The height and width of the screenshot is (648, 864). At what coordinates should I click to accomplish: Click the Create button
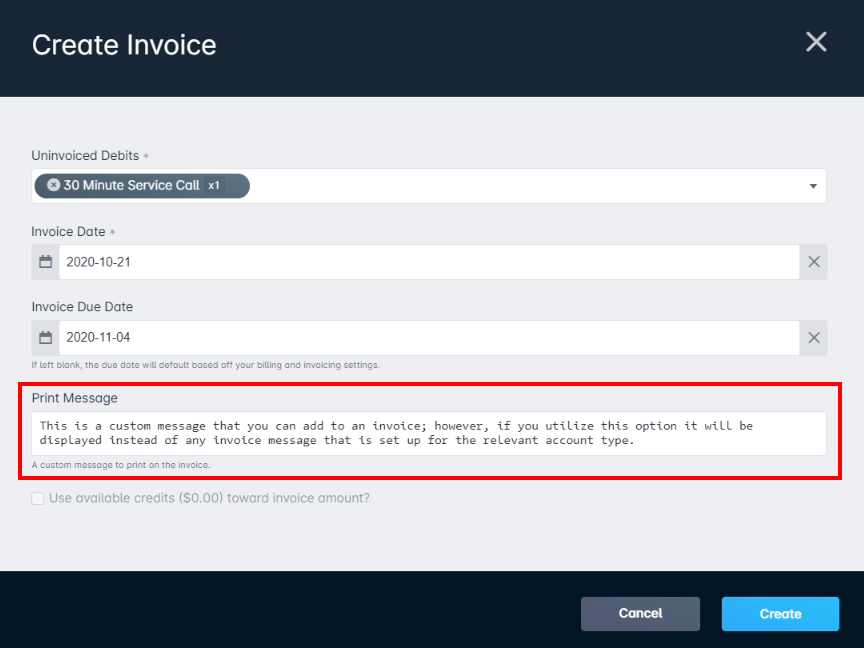(x=780, y=614)
